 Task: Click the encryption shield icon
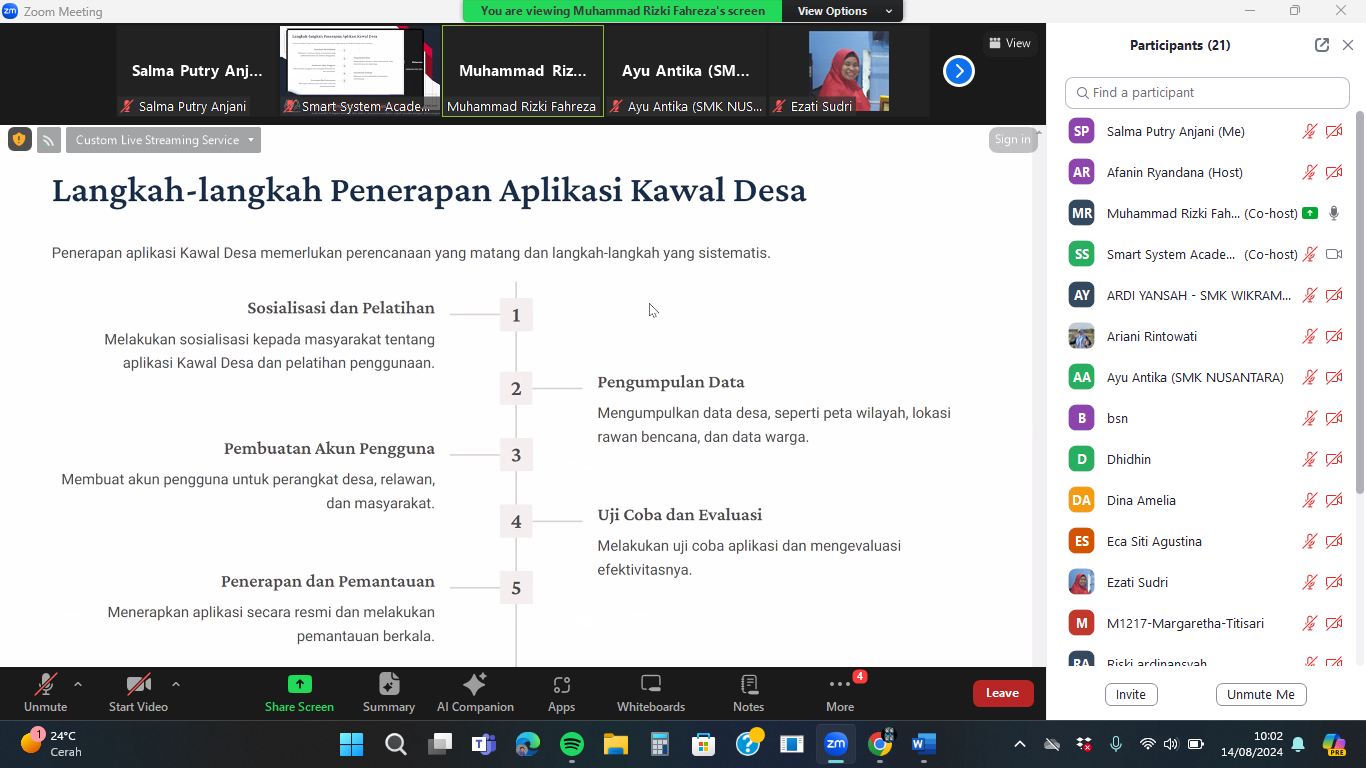tap(20, 140)
